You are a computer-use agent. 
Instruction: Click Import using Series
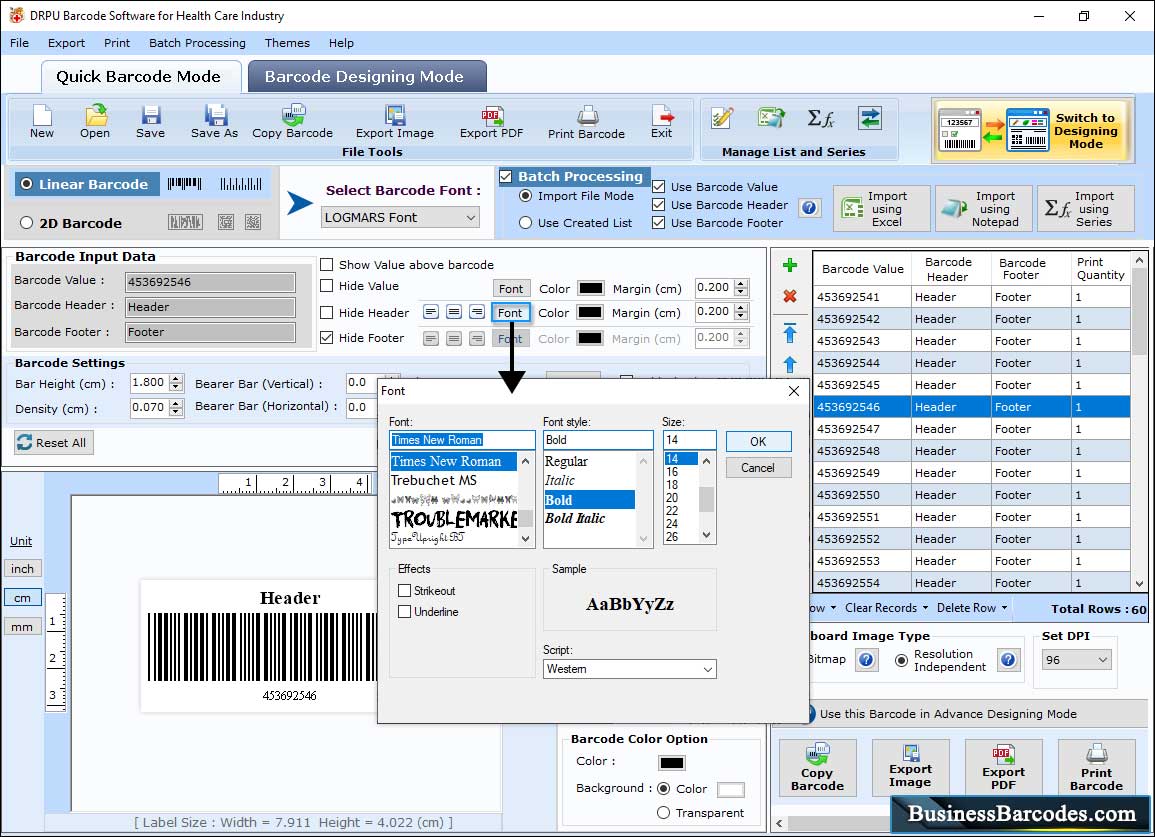[x=1086, y=209]
